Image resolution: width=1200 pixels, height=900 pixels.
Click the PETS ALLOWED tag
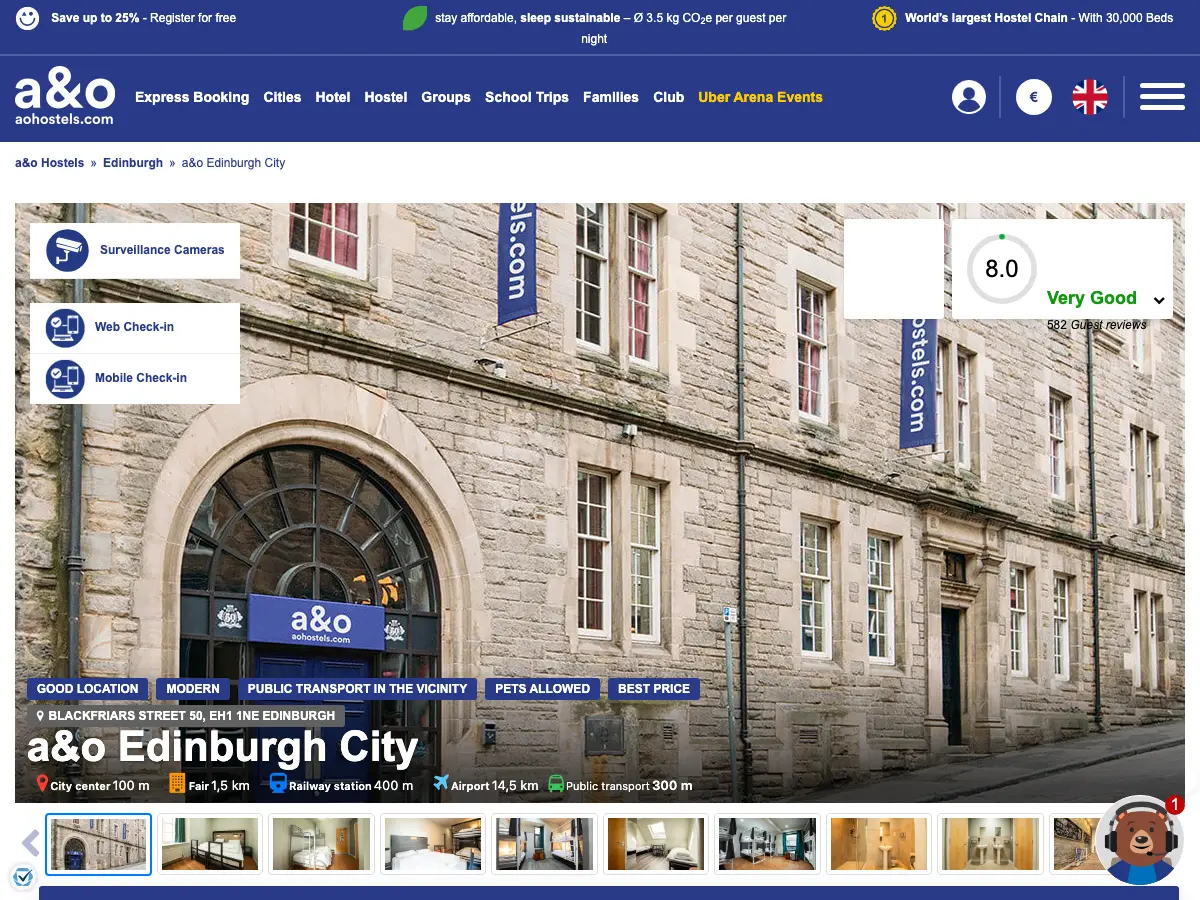(543, 689)
